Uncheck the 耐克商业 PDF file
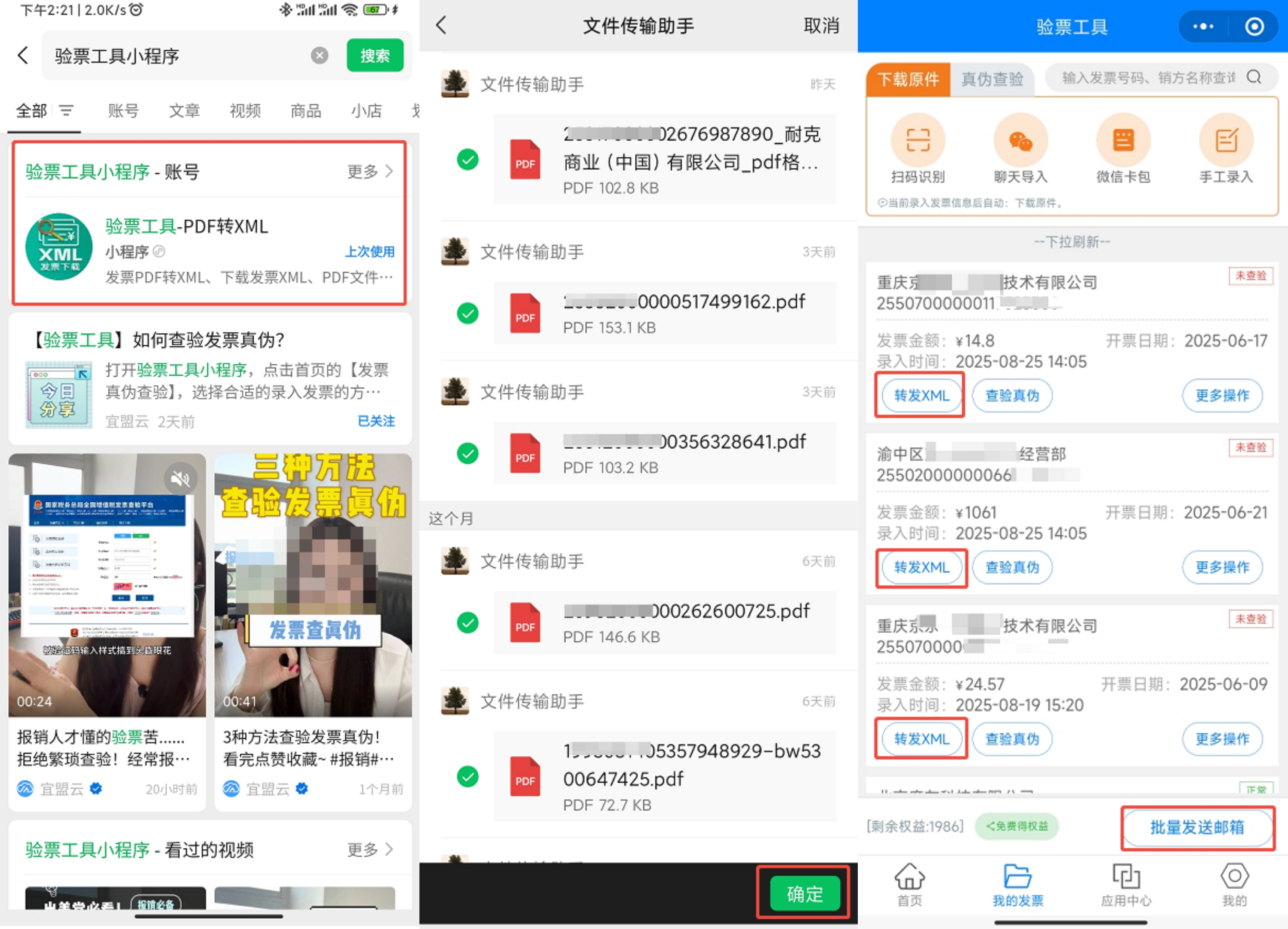 point(468,160)
